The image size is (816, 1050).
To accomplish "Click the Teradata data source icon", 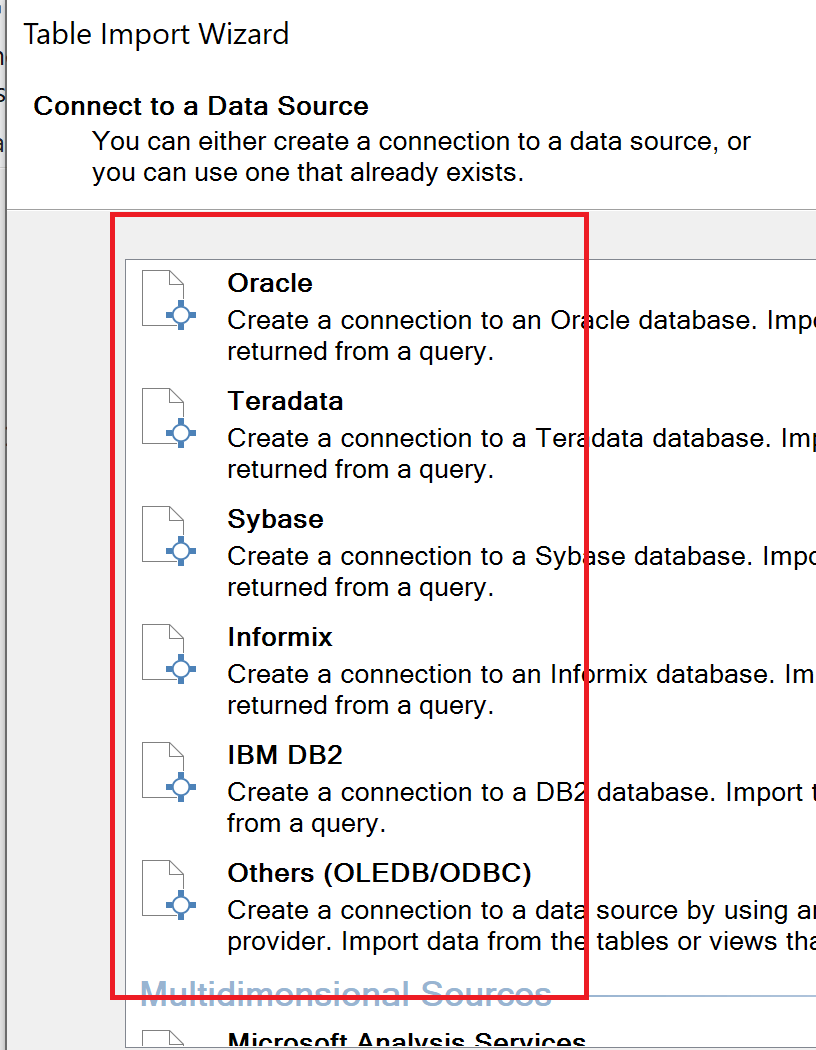I will pos(168,418).
